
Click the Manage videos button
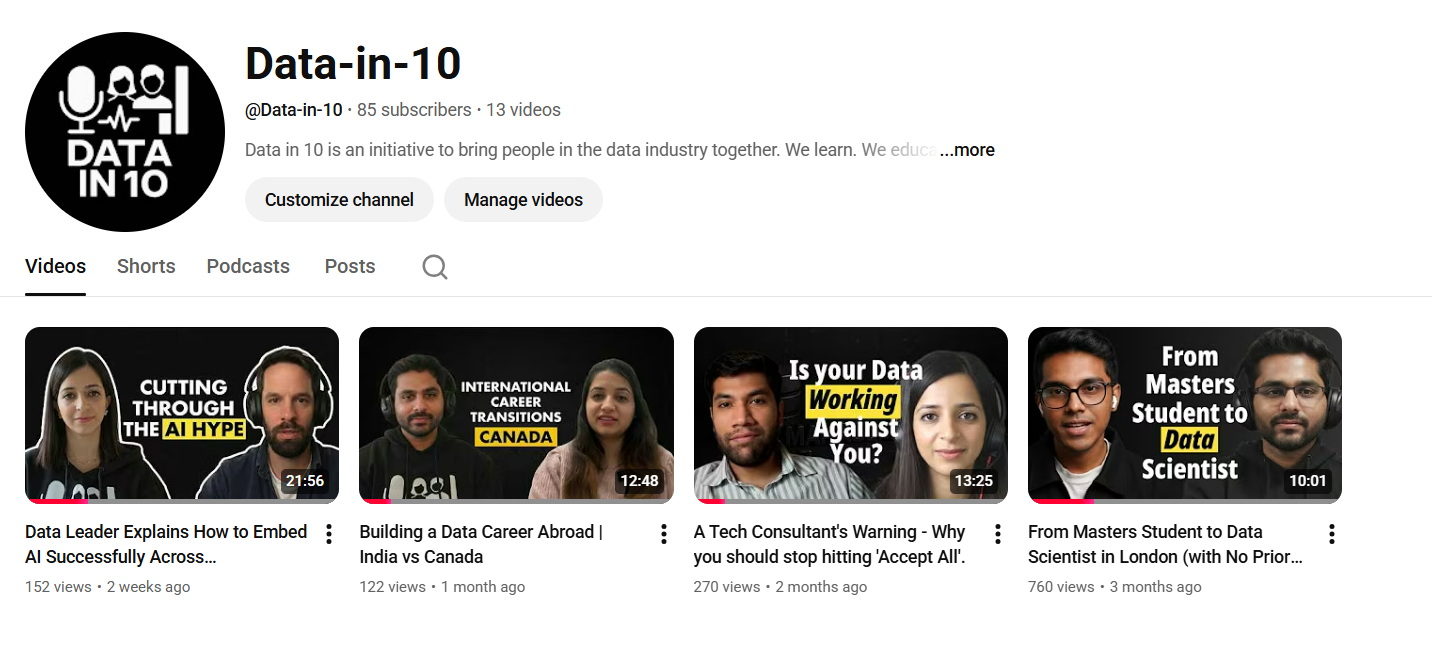pos(523,200)
